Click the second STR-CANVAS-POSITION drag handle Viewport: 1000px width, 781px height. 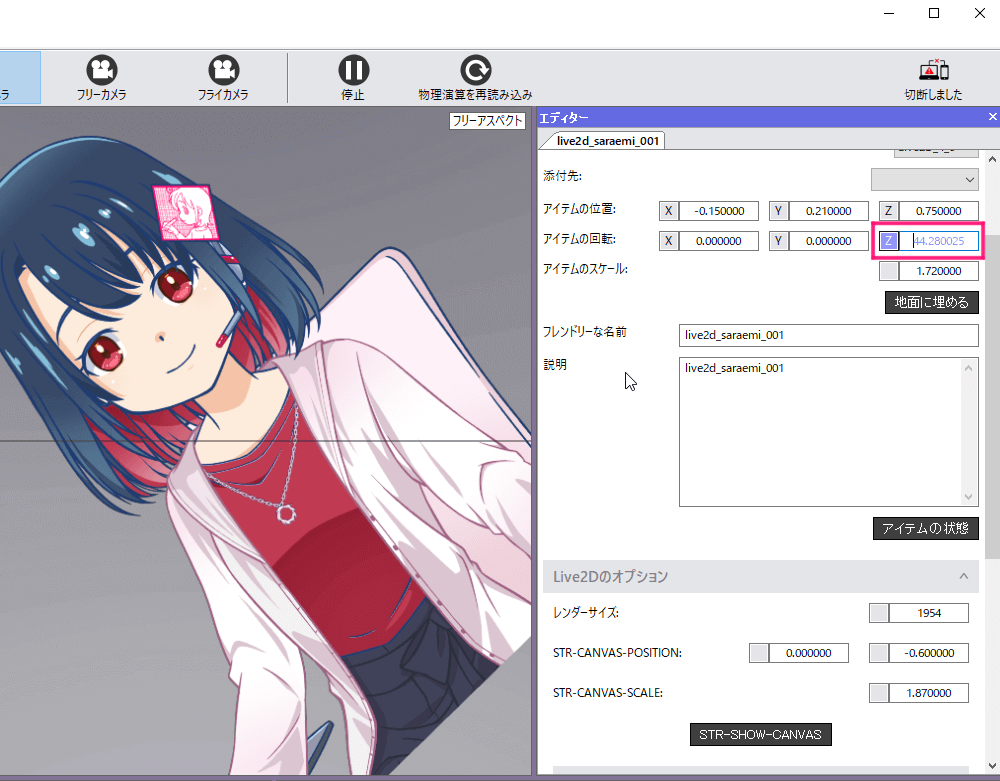tap(879, 653)
